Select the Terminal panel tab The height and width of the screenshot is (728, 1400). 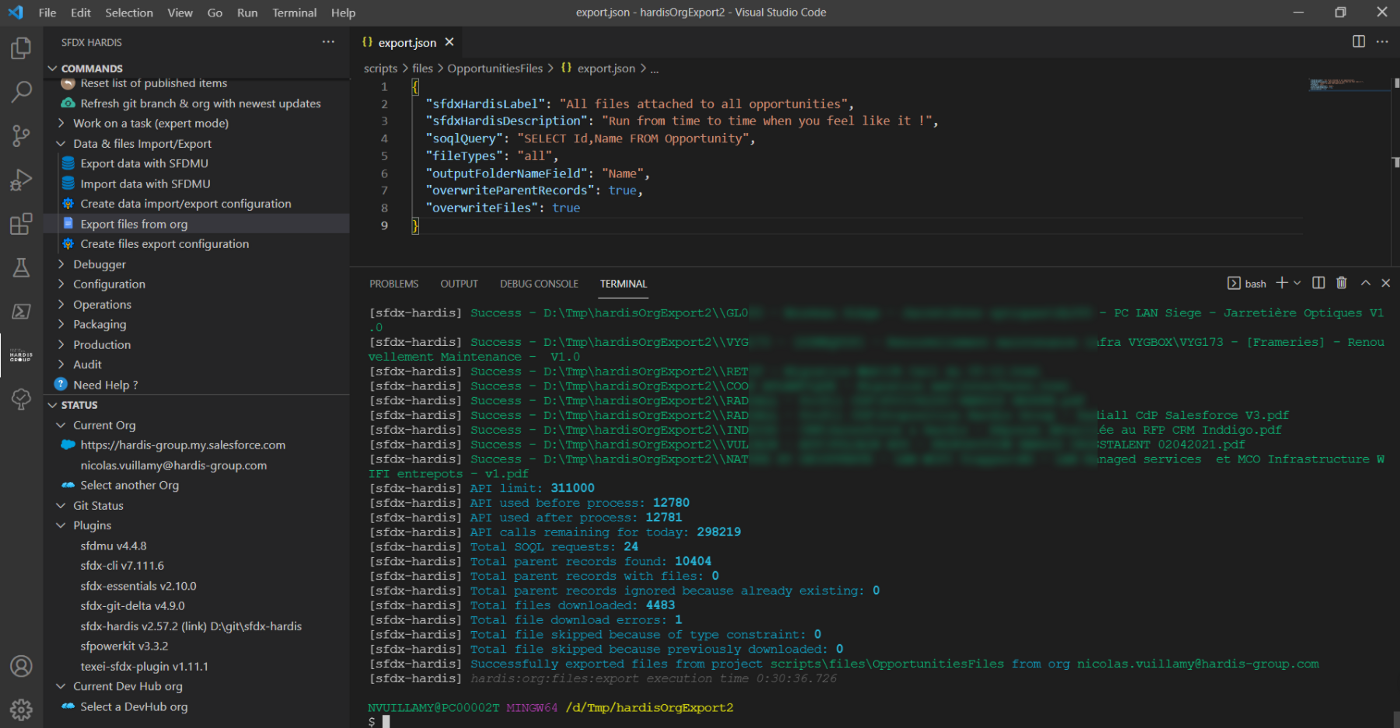pyautogui.click(x=623, y=284)
